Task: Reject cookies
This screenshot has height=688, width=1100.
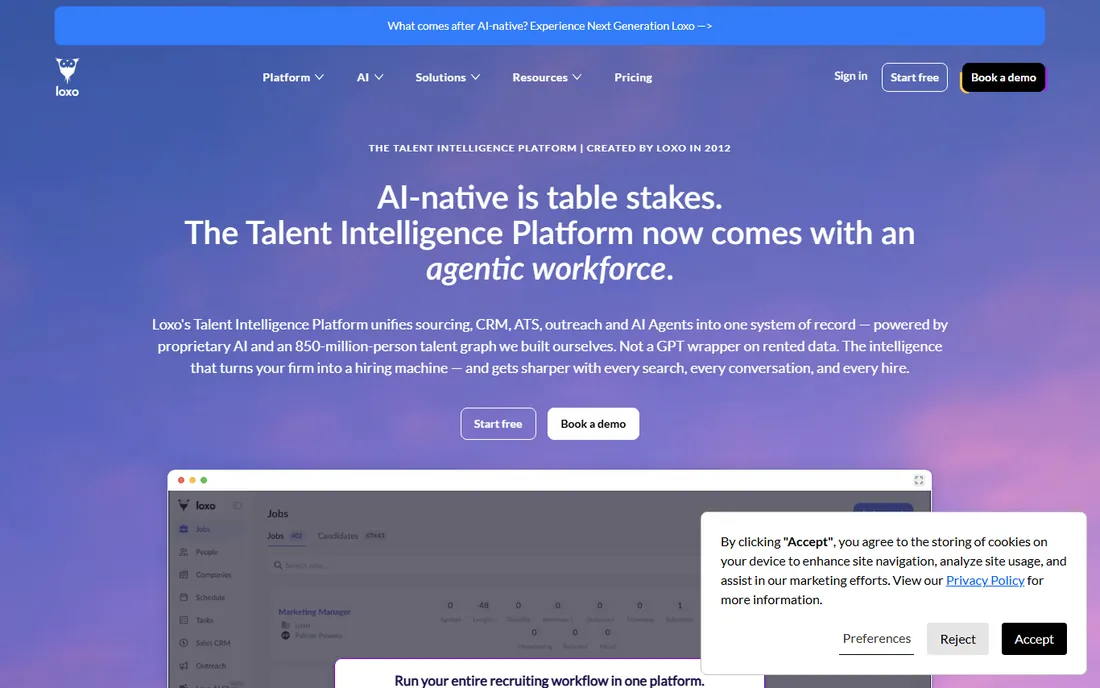Action: coord(958,639)
